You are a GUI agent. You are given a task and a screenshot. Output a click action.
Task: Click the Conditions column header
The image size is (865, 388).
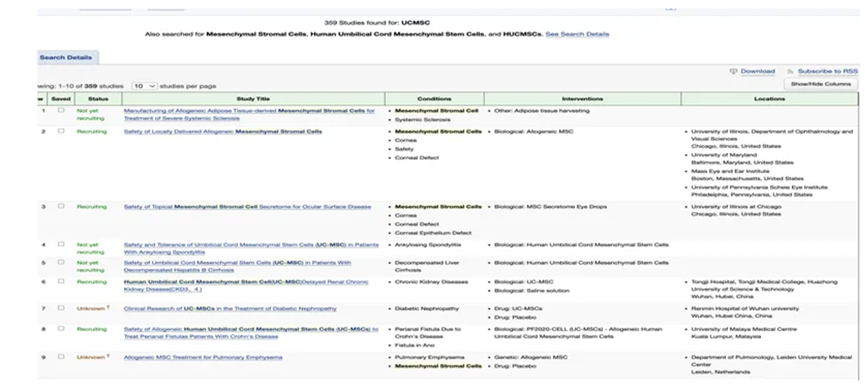click(434, 99)
